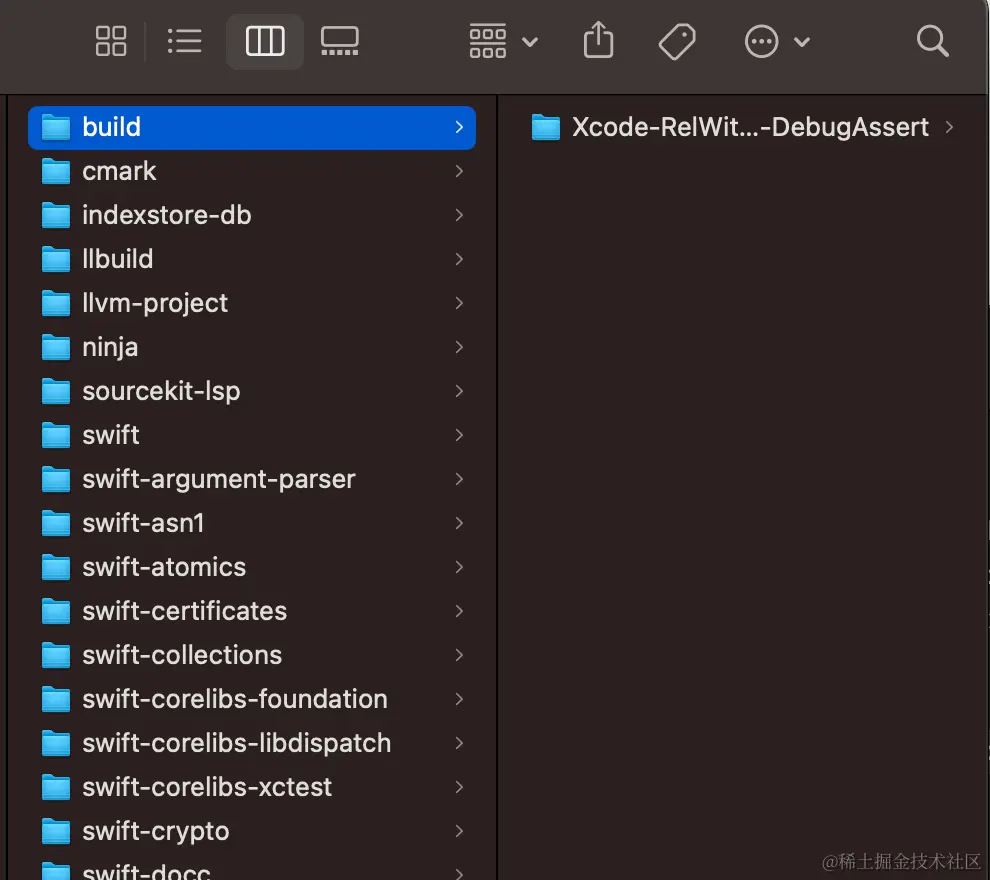
Task: Select the swift-collections folder
Action: click(x=252, y=655)
